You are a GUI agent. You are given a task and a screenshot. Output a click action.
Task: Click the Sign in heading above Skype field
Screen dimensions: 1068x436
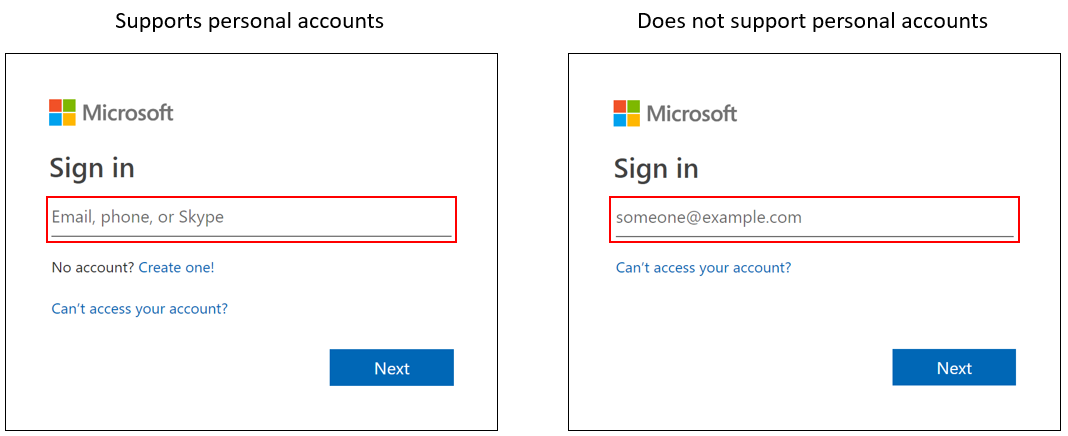(92, 168)
